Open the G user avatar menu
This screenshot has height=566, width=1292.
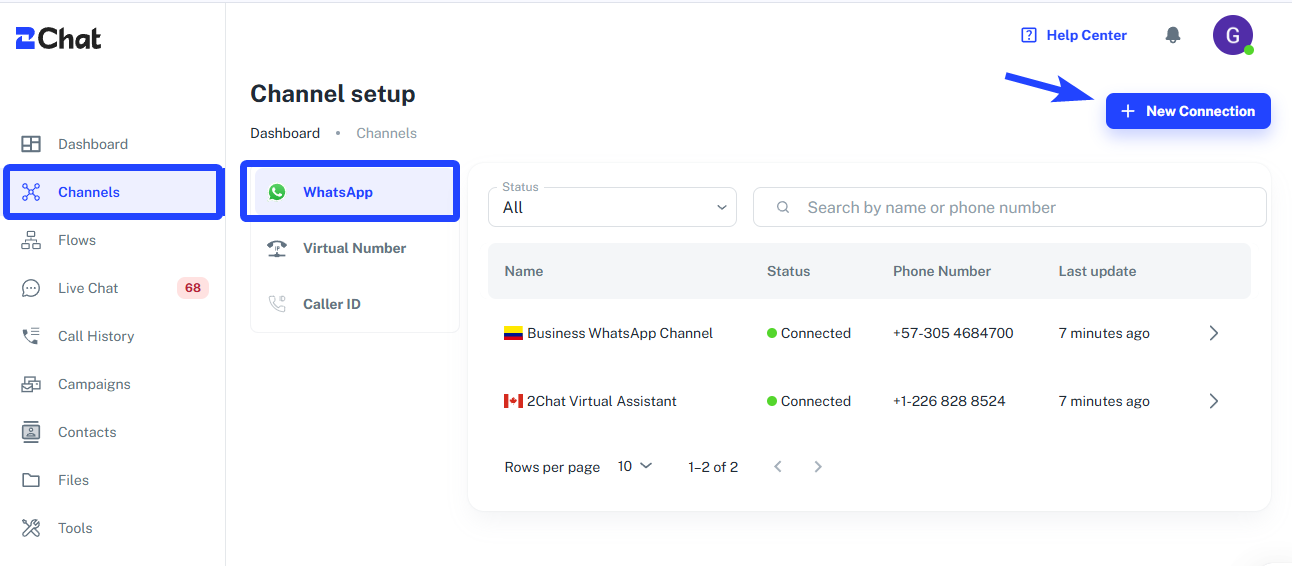click(1233, 35)
